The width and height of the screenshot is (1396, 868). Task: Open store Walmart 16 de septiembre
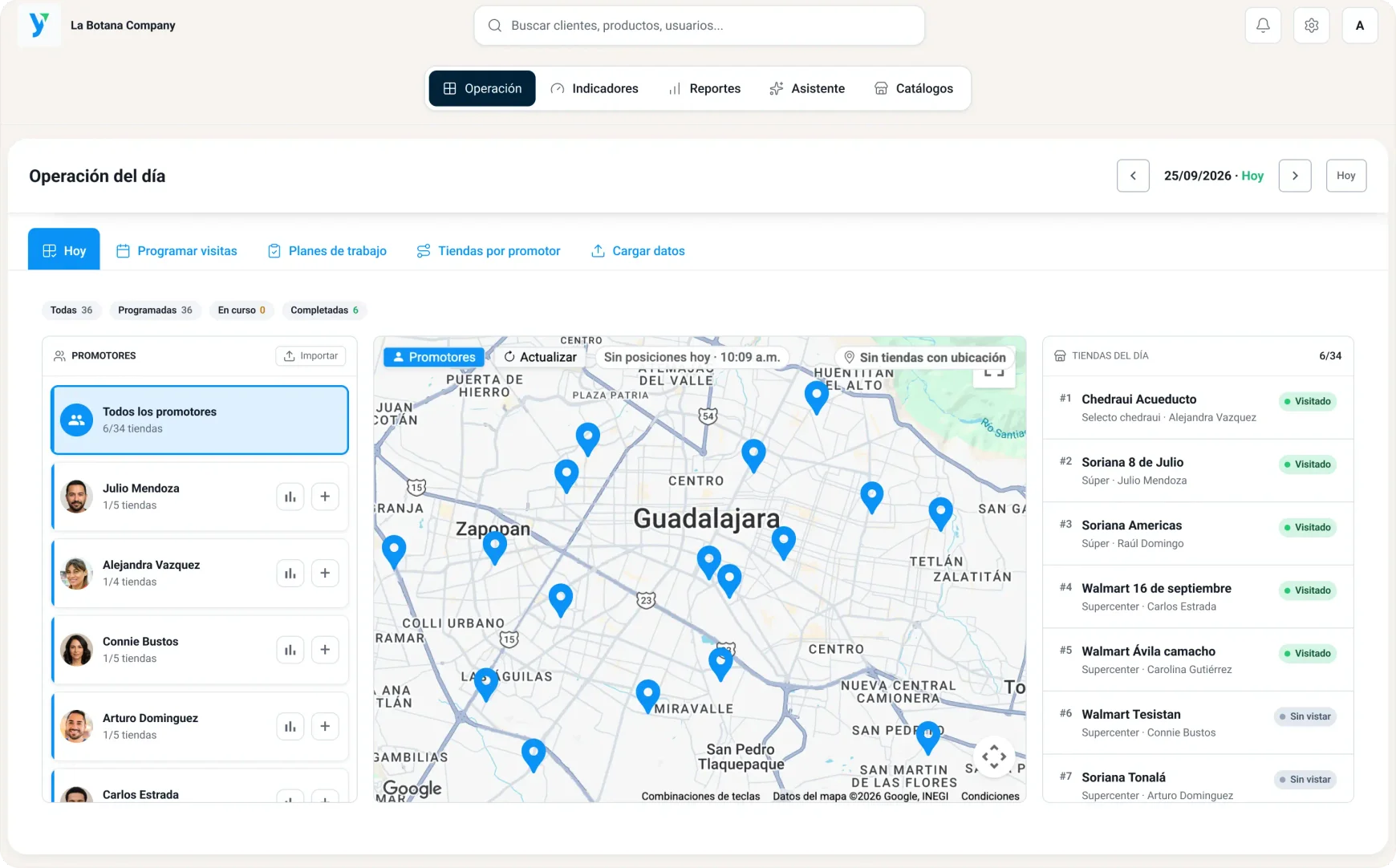coord(1198,597)
